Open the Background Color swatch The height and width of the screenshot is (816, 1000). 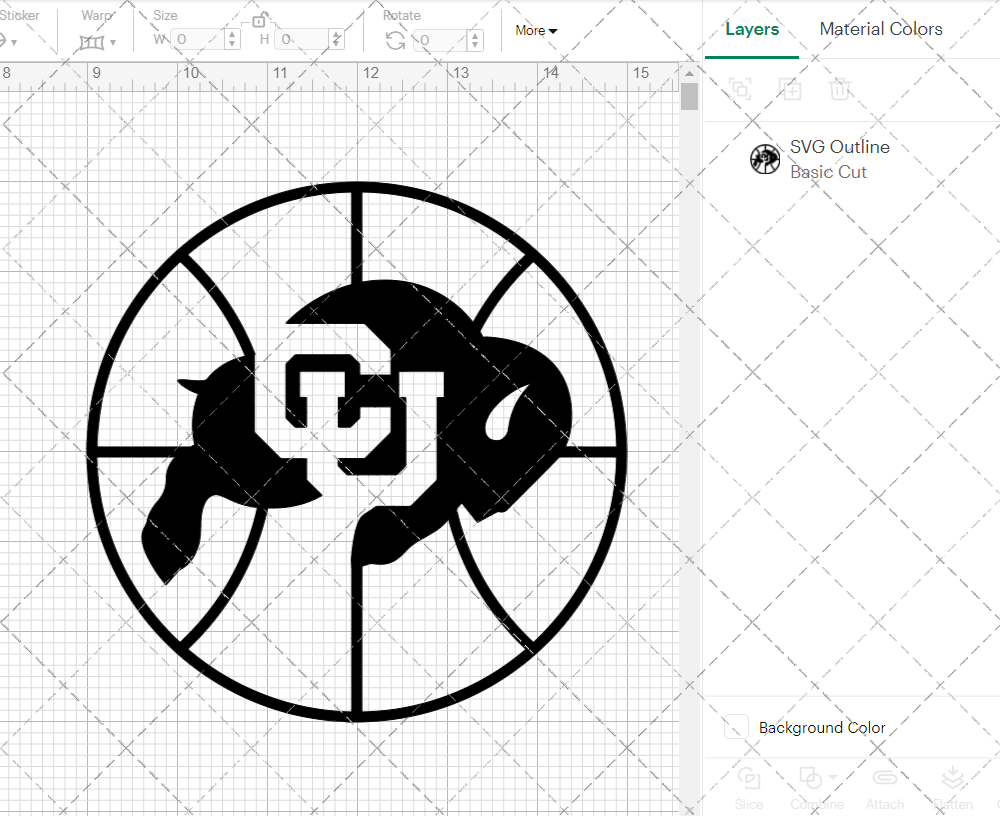tap(736, 727)
